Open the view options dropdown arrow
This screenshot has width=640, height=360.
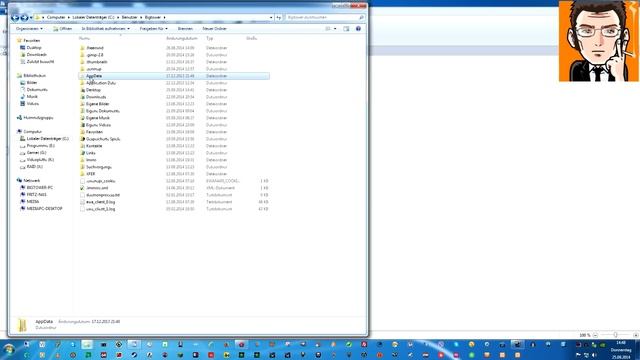coord(335,29)
